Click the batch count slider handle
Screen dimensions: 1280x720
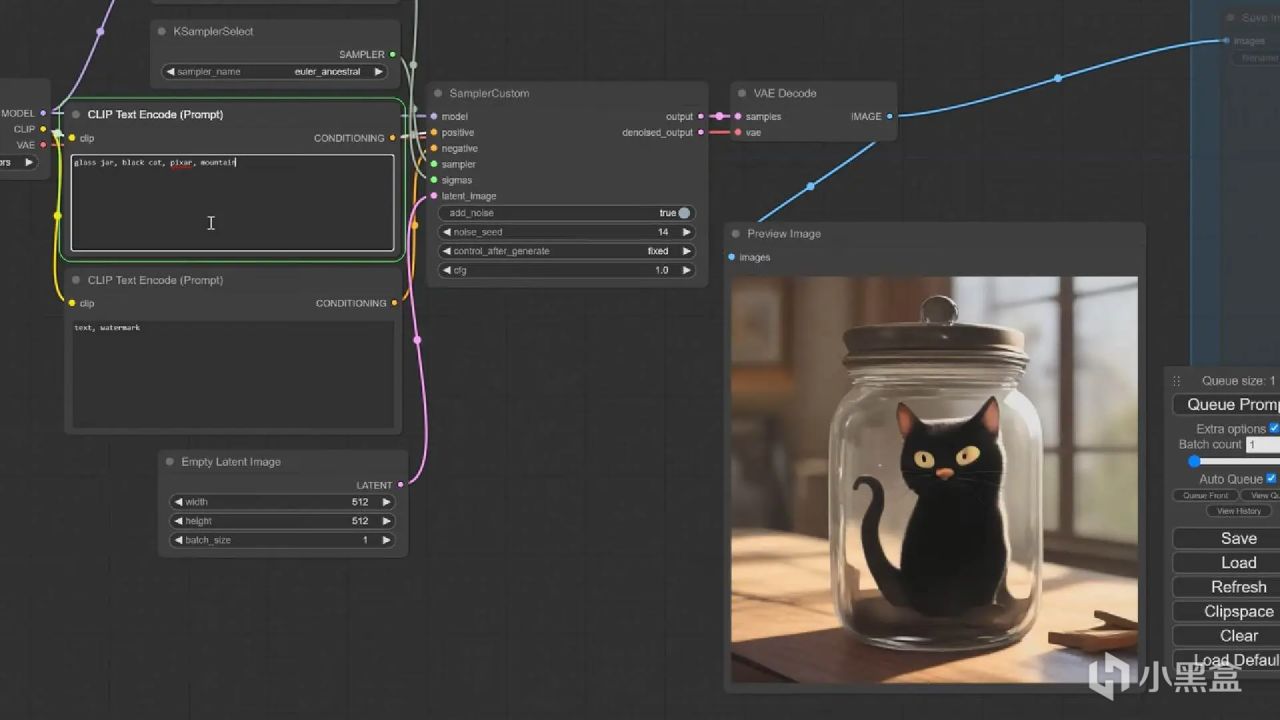(x=1194, y=461)
